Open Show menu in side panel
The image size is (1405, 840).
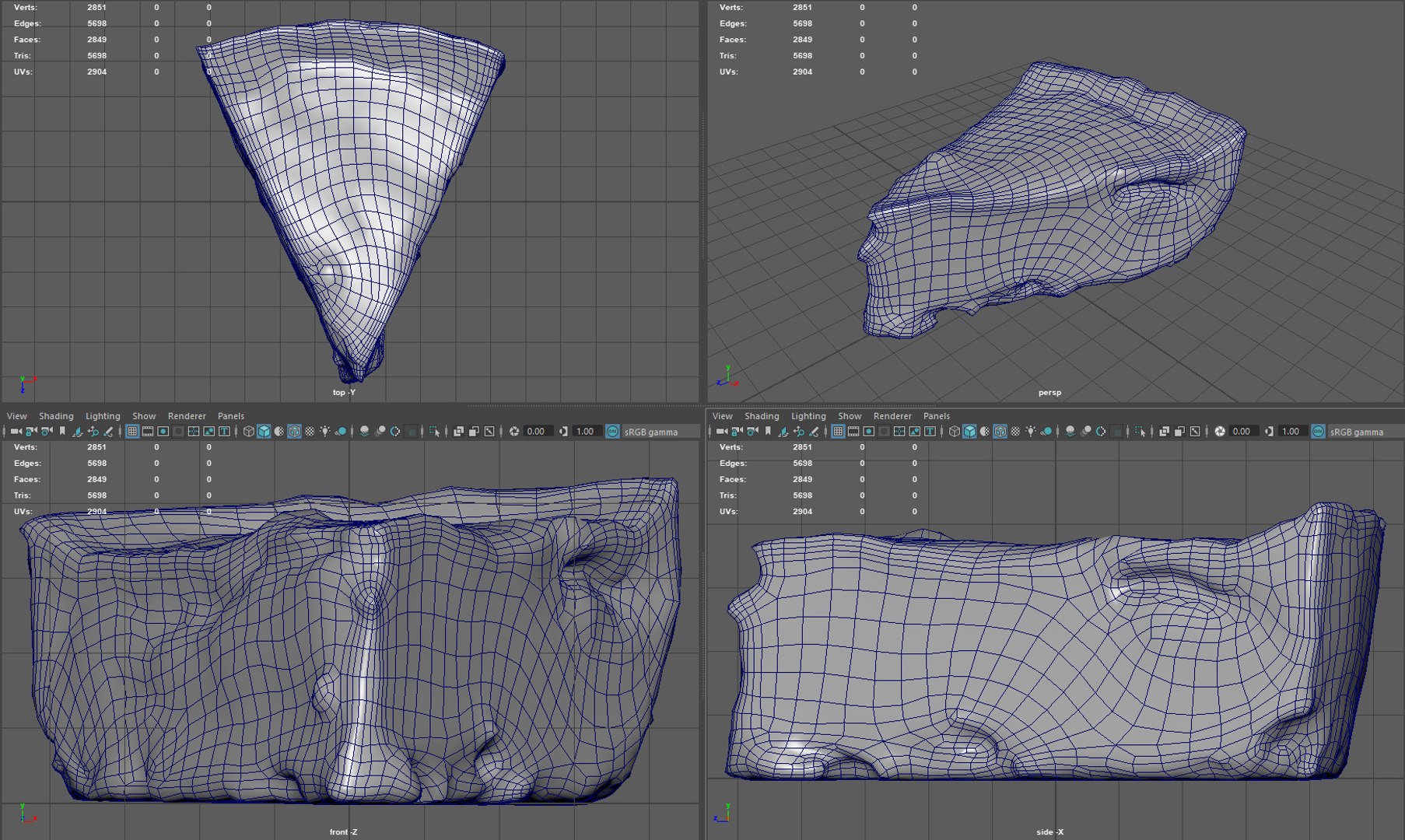(x=850, y=416)
